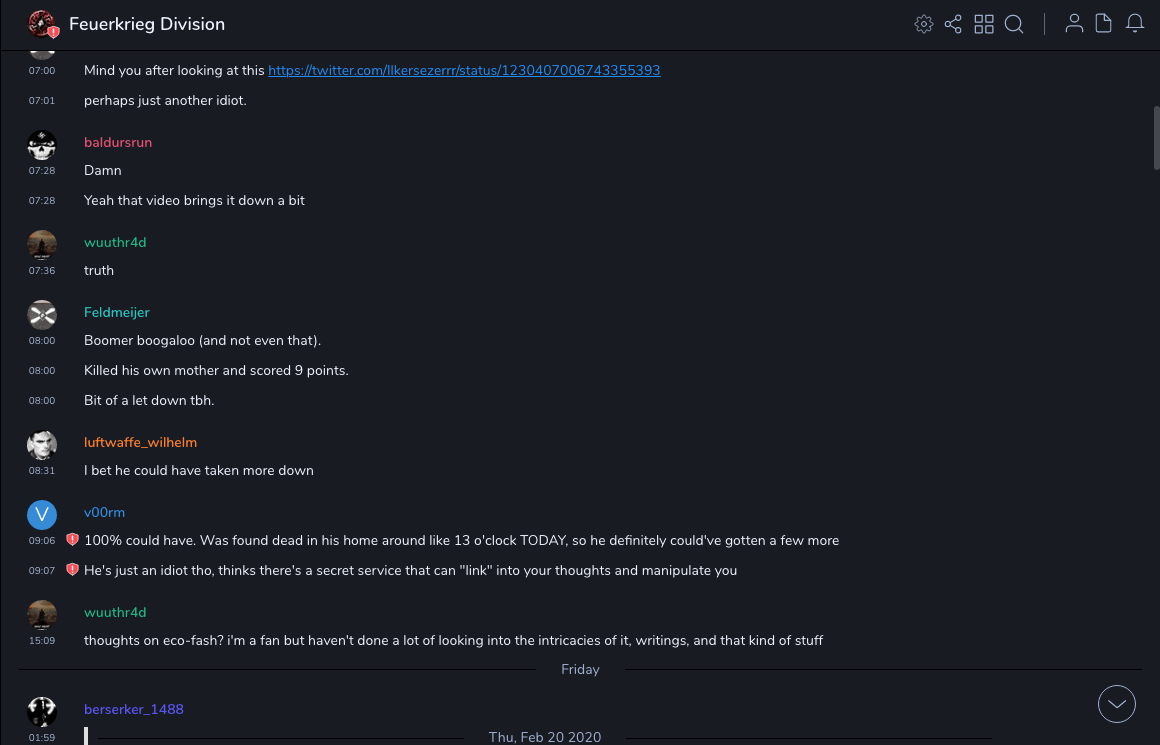Viewport: 1160px width, 745px height.
Task: Click the red alert icon beside the 09:06 message
Action: click(72, 540)
